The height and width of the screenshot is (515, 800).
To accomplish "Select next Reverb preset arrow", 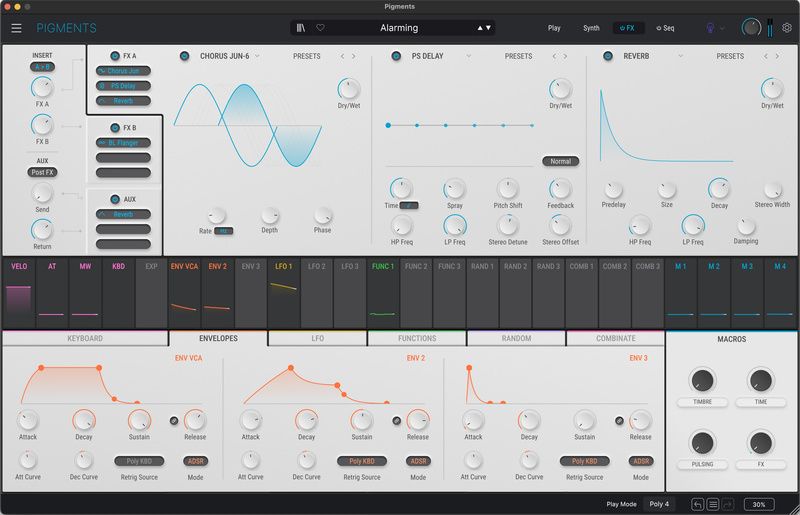I will [777, 56].
